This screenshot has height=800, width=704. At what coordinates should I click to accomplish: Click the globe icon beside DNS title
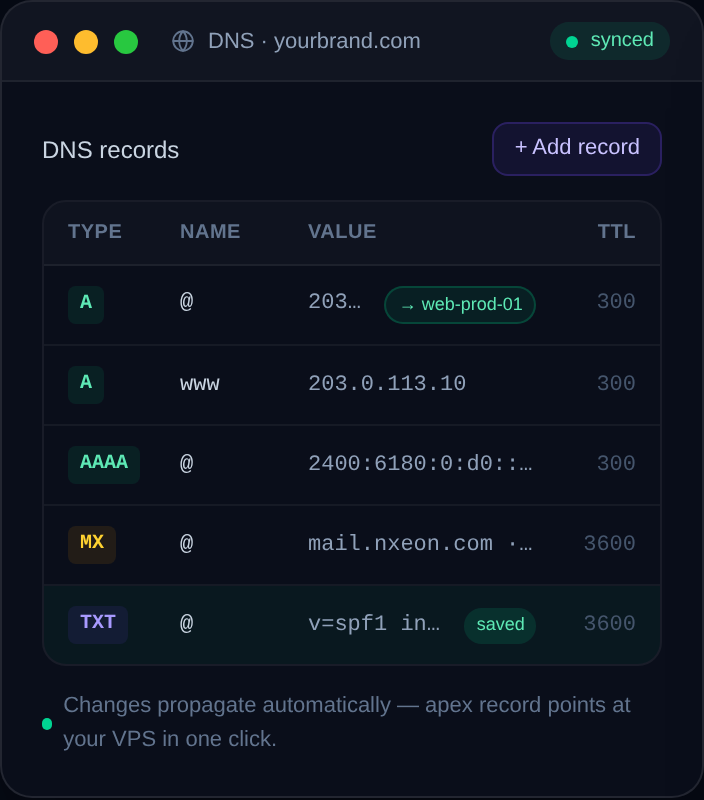(183, 41)
